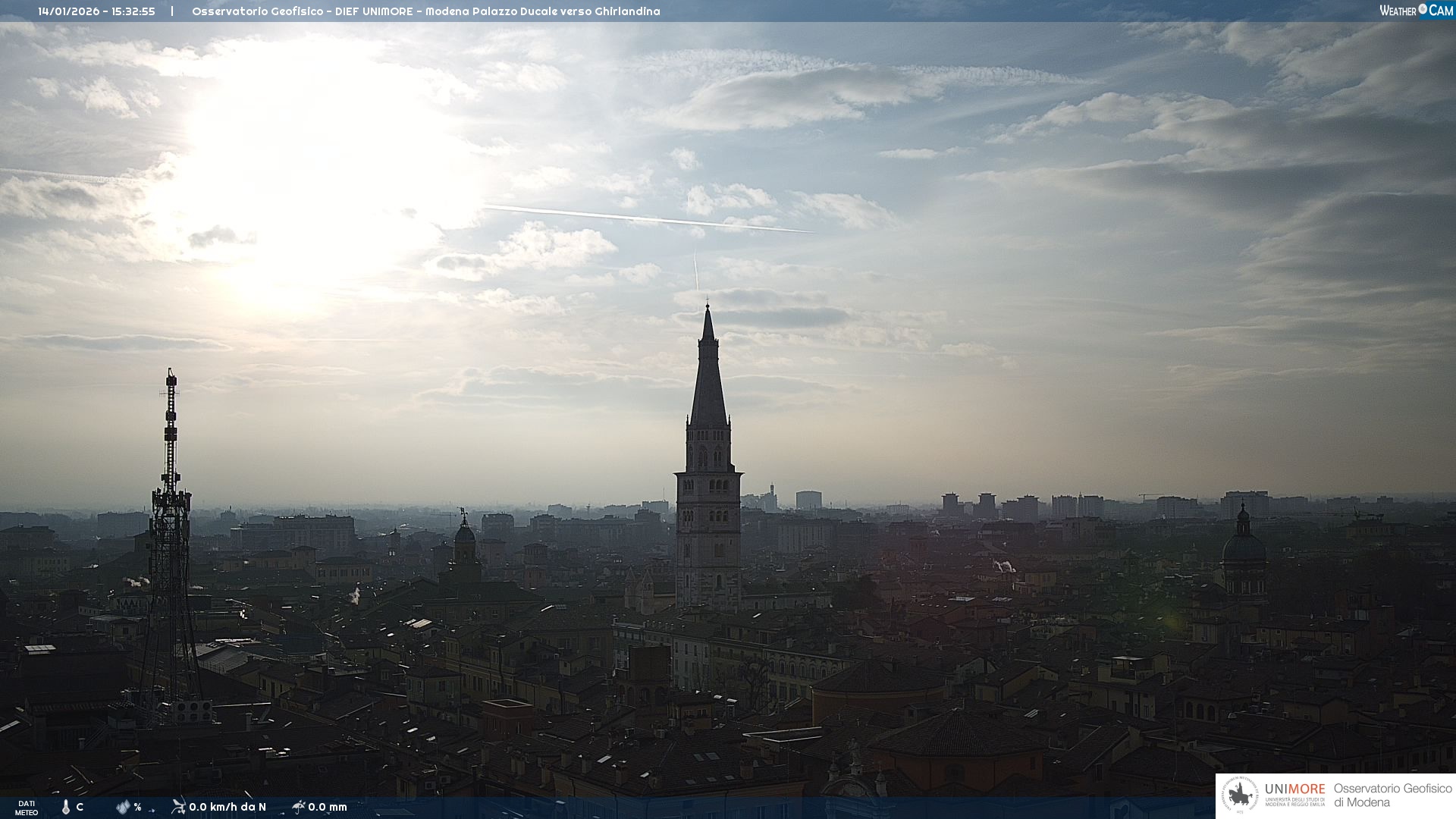Click the humidity percent symbol
The width and height of the screenshot is (1456, 819).
(137, 807)
